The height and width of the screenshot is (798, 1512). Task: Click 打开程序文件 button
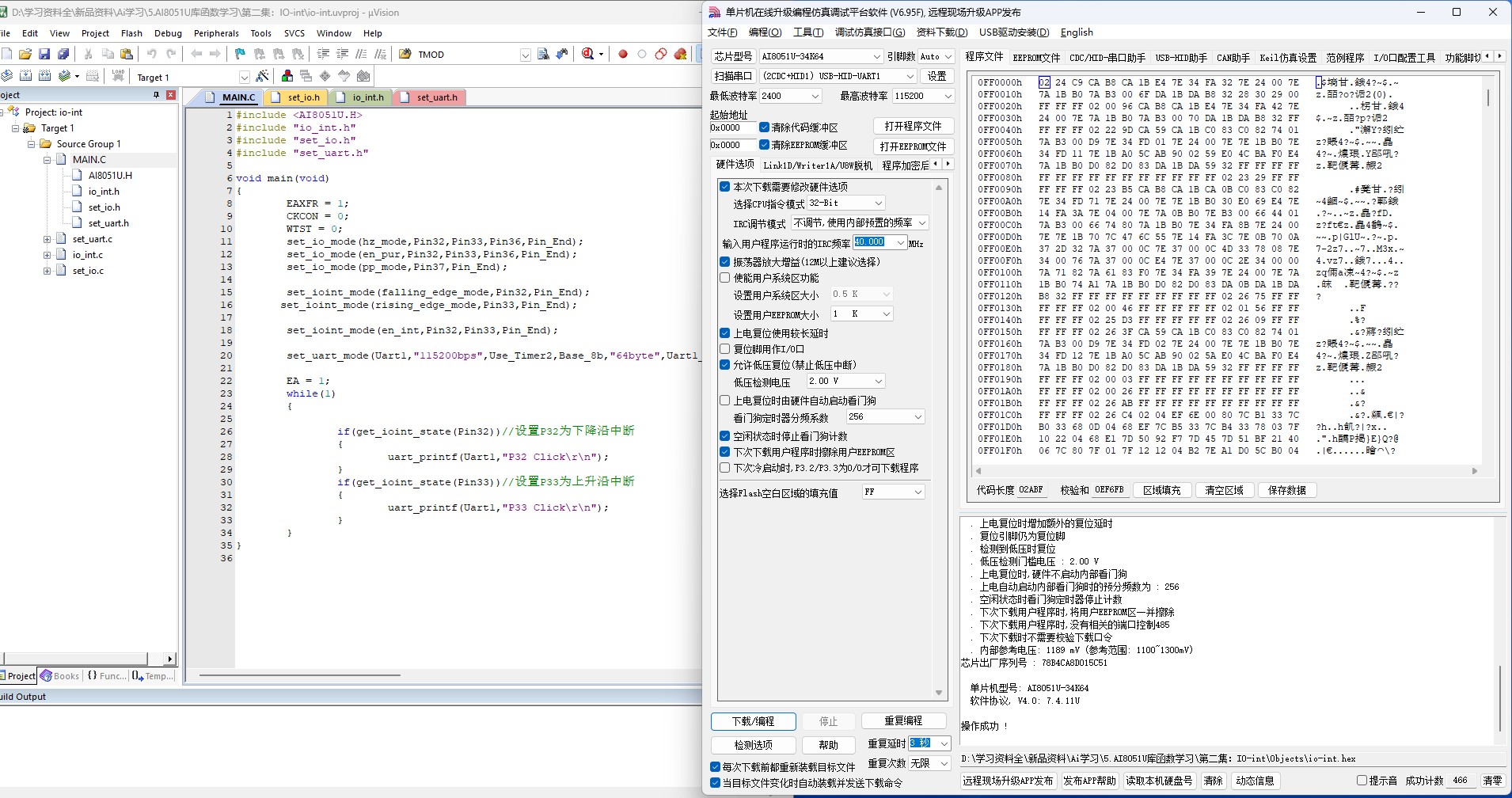pos(914,127)
